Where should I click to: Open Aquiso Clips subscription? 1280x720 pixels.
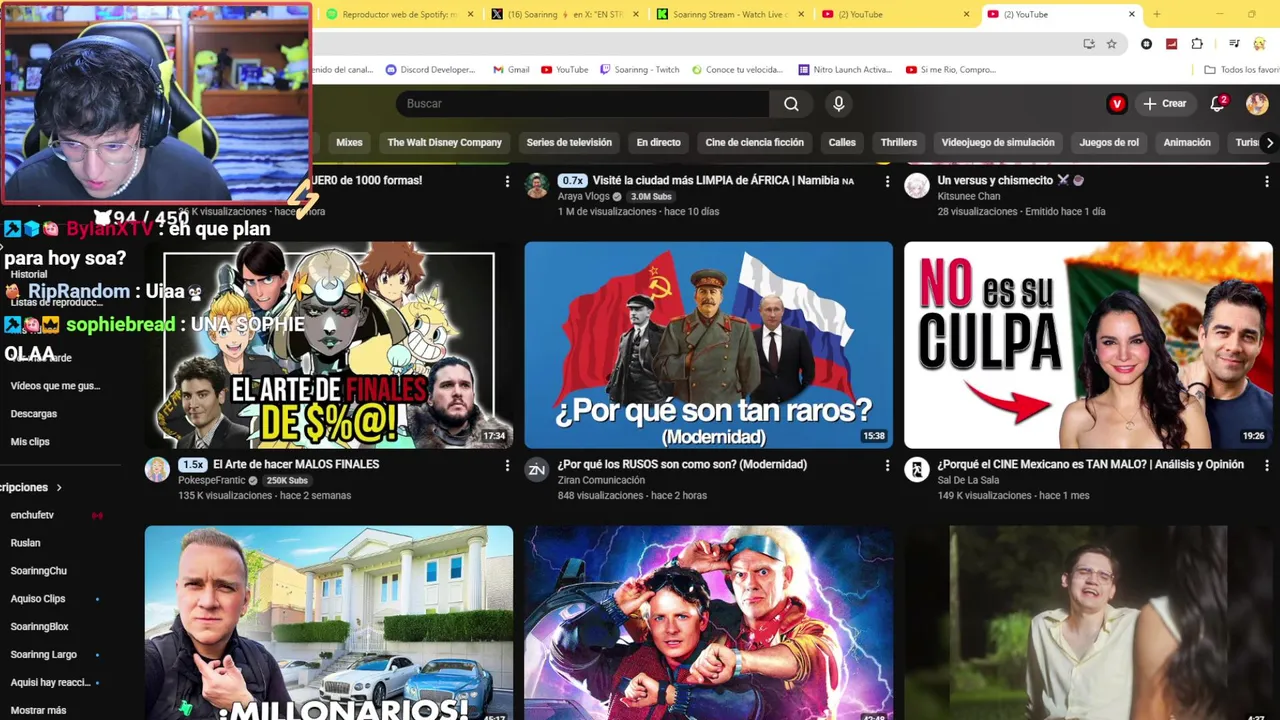(38, 599)
